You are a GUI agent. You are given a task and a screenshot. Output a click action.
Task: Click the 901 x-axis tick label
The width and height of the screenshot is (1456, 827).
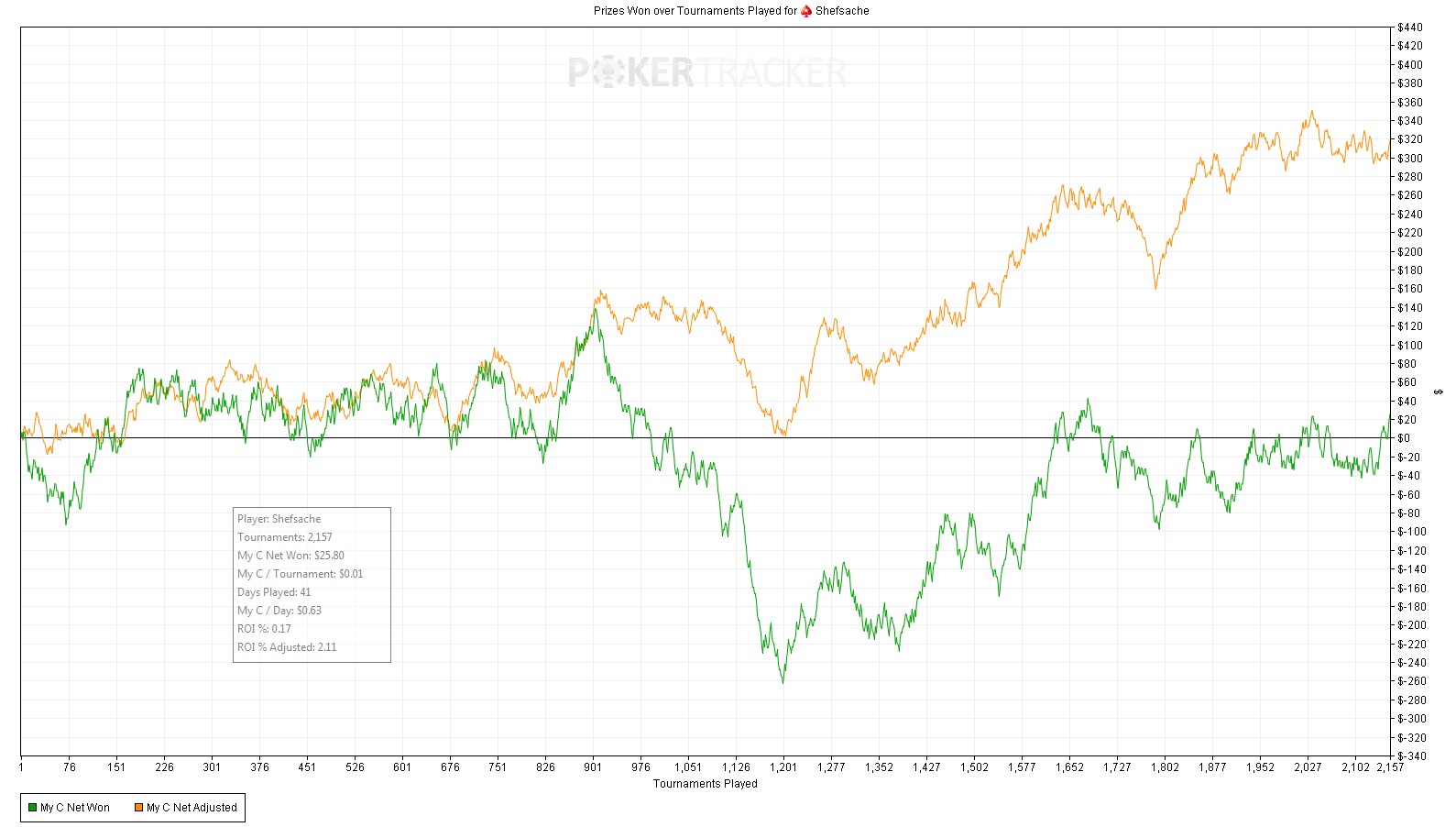[x=593, y=767]
